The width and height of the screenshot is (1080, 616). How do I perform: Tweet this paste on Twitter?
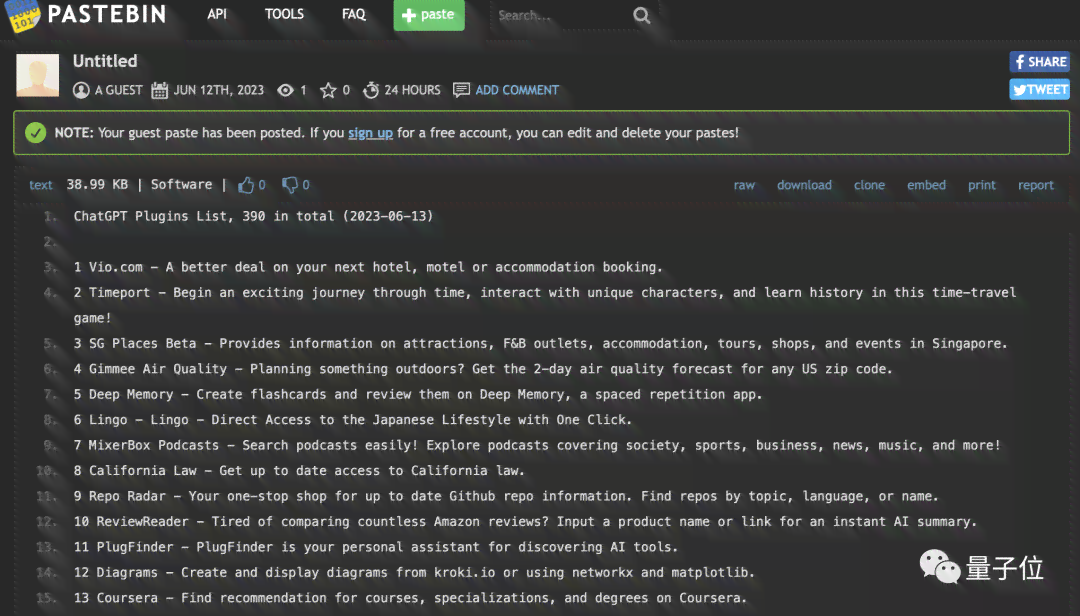(x=1039, y=90)
